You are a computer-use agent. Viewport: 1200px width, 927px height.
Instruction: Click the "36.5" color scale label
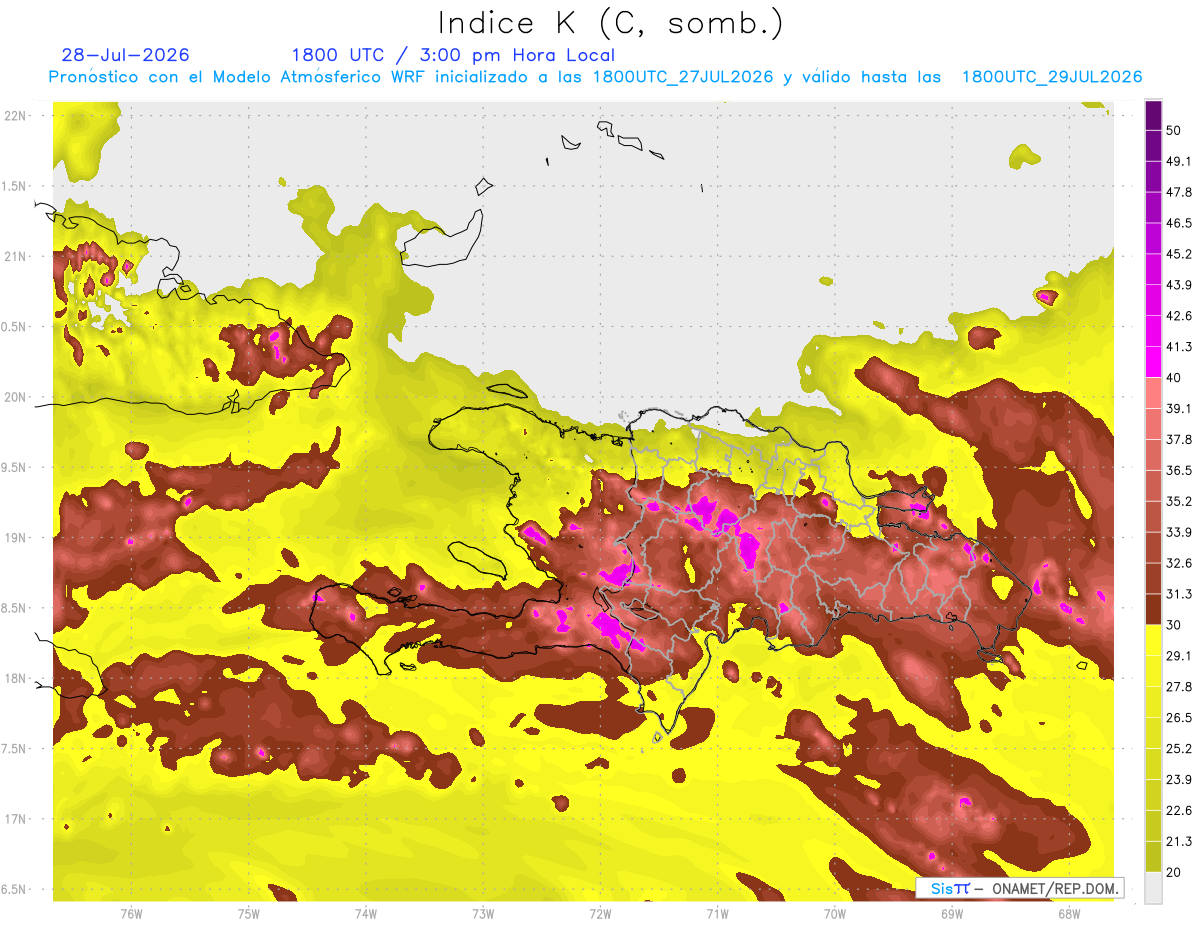(x=1179, y=470)
